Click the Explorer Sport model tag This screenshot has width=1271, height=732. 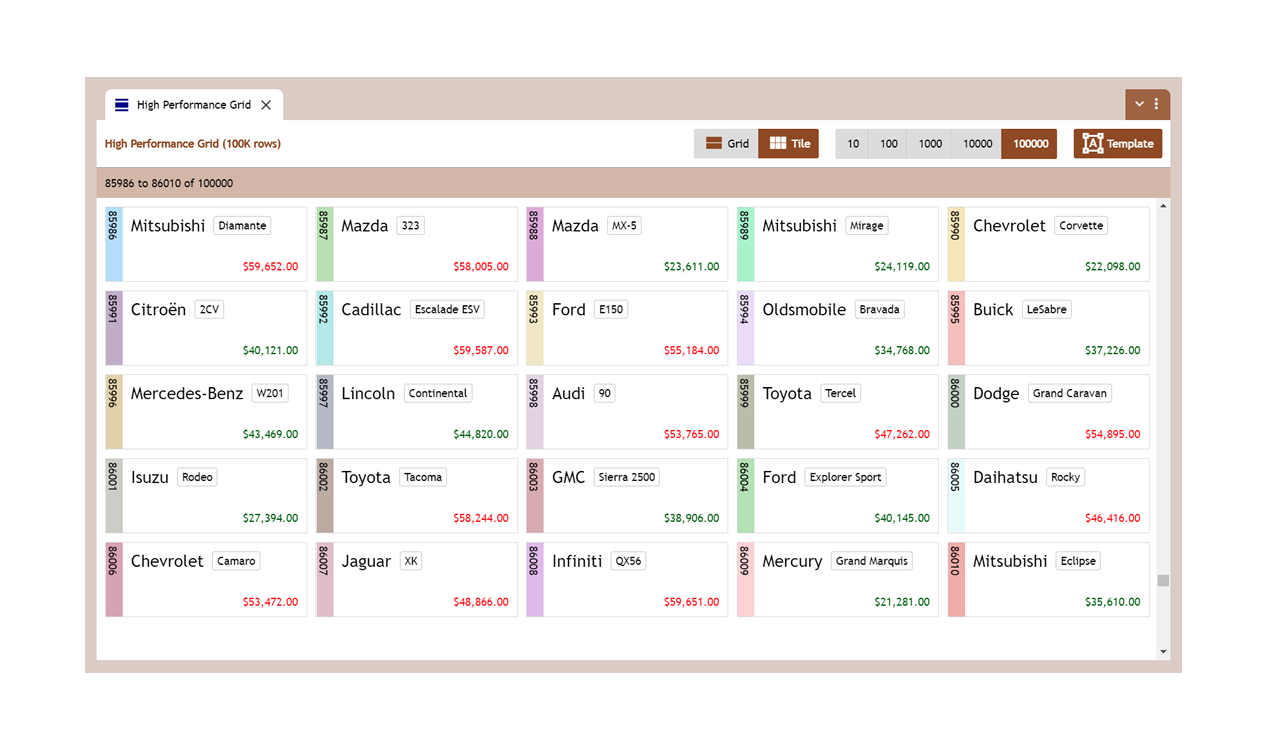(x=846, y=478)
